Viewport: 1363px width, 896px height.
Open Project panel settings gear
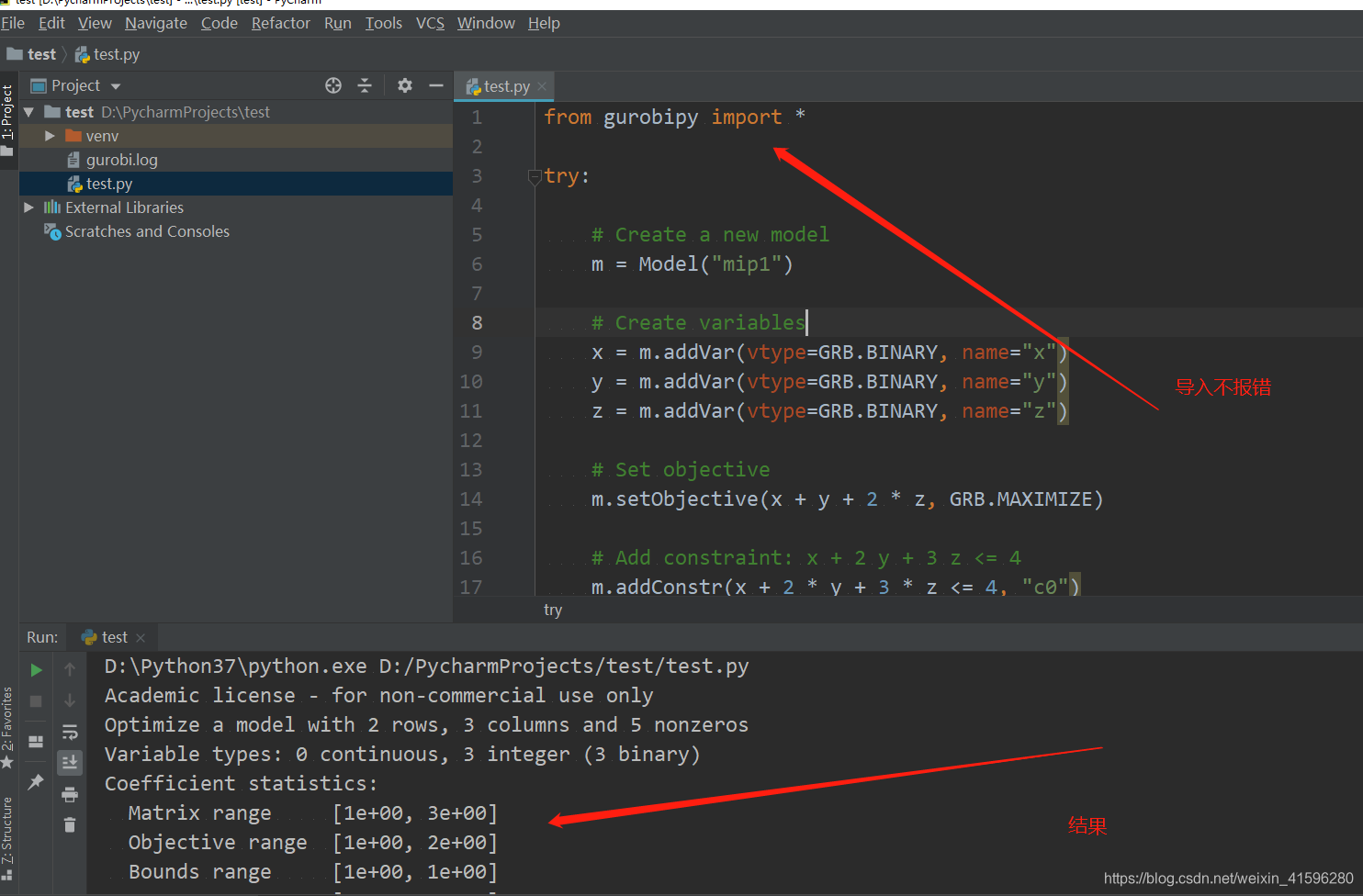click(405, 85)
